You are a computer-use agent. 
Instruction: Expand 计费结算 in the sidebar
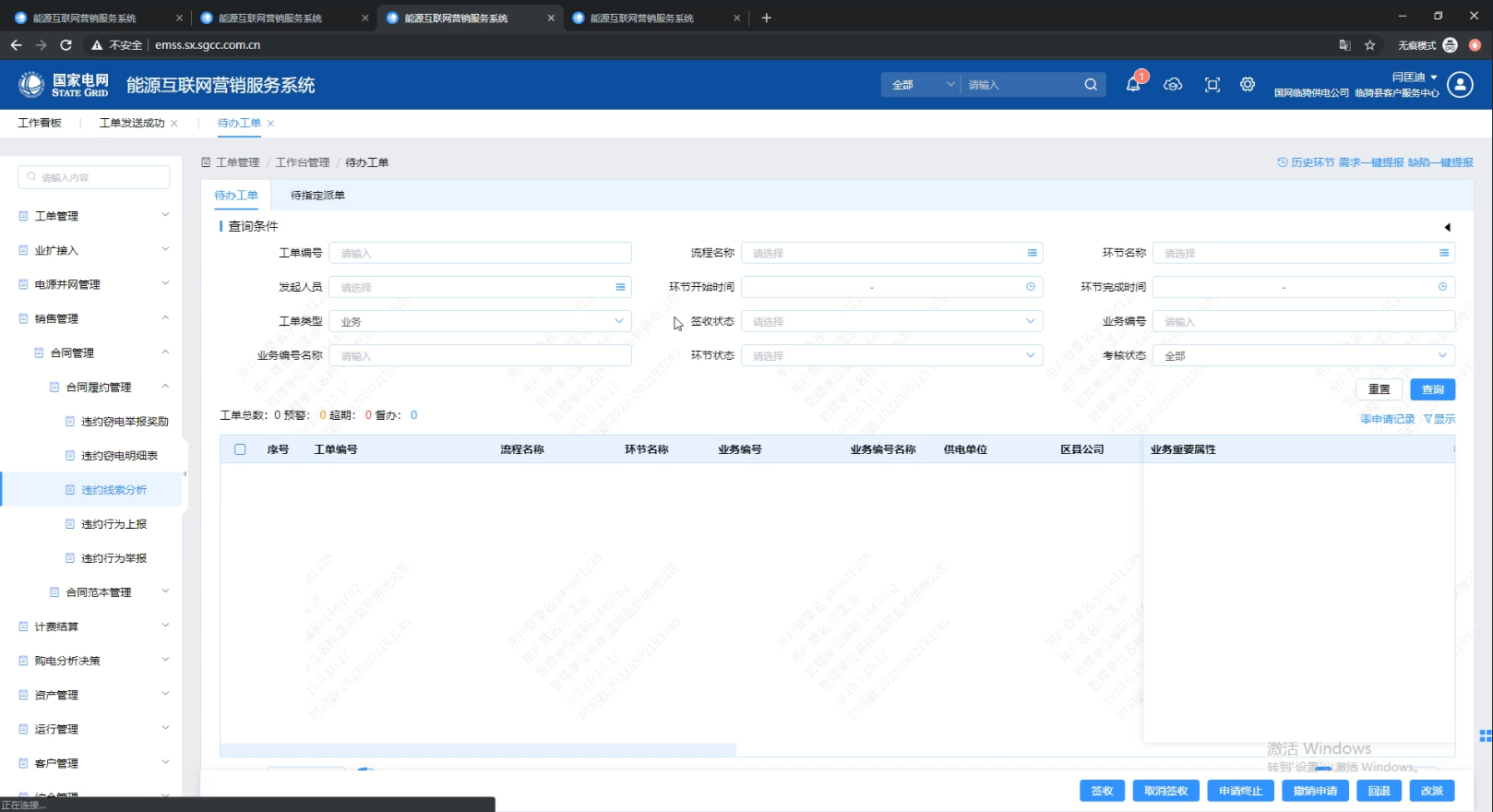[x=92, y=627]
